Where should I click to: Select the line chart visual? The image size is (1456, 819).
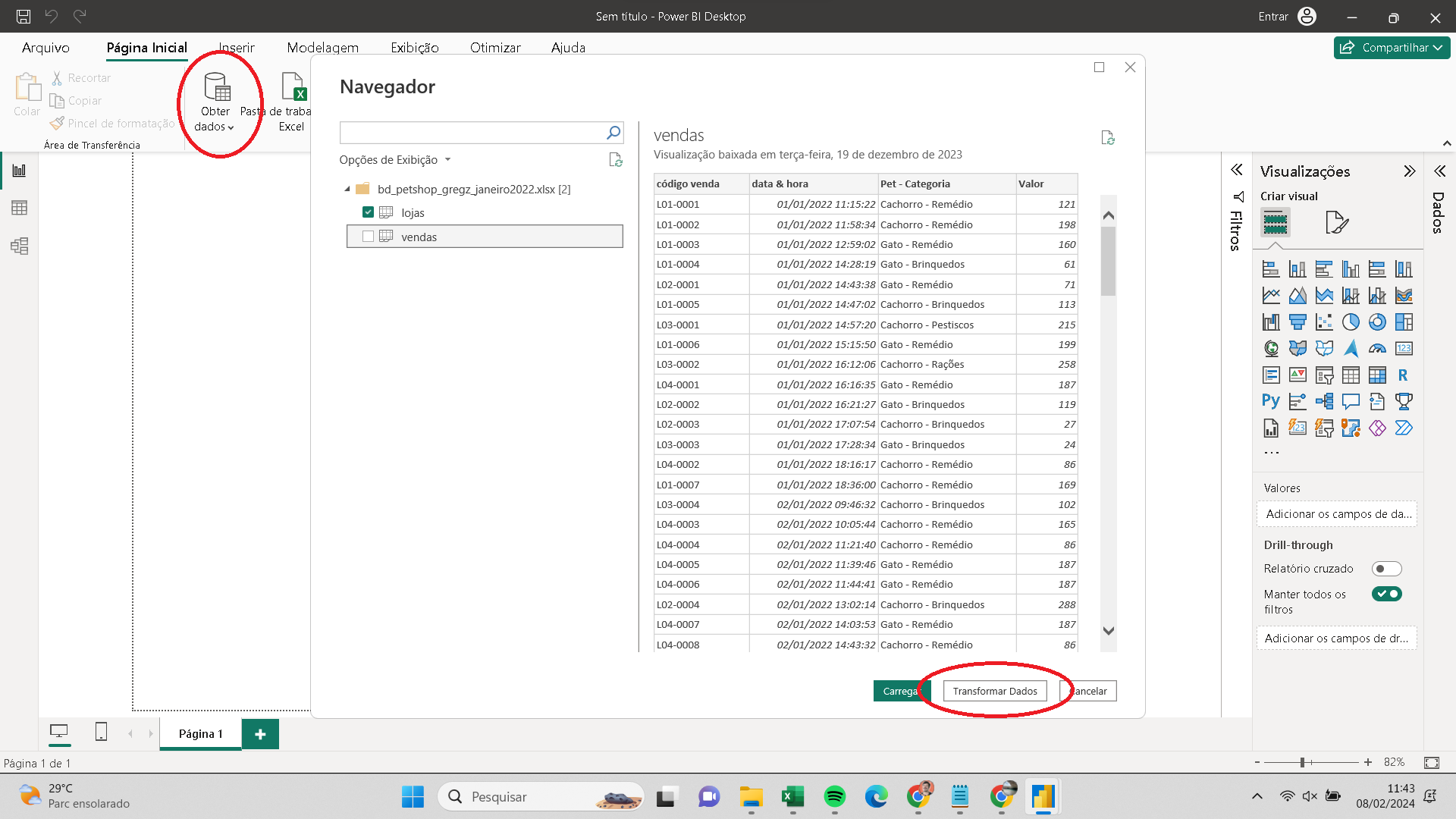point(1271,296)
